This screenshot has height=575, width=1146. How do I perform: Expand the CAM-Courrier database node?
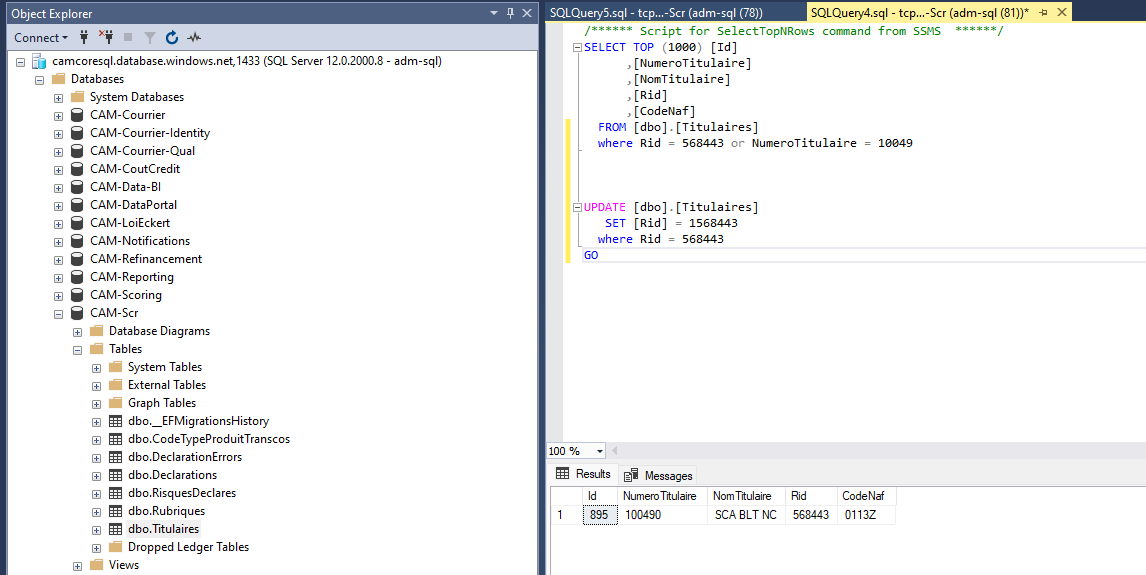(x=58, y=115)
